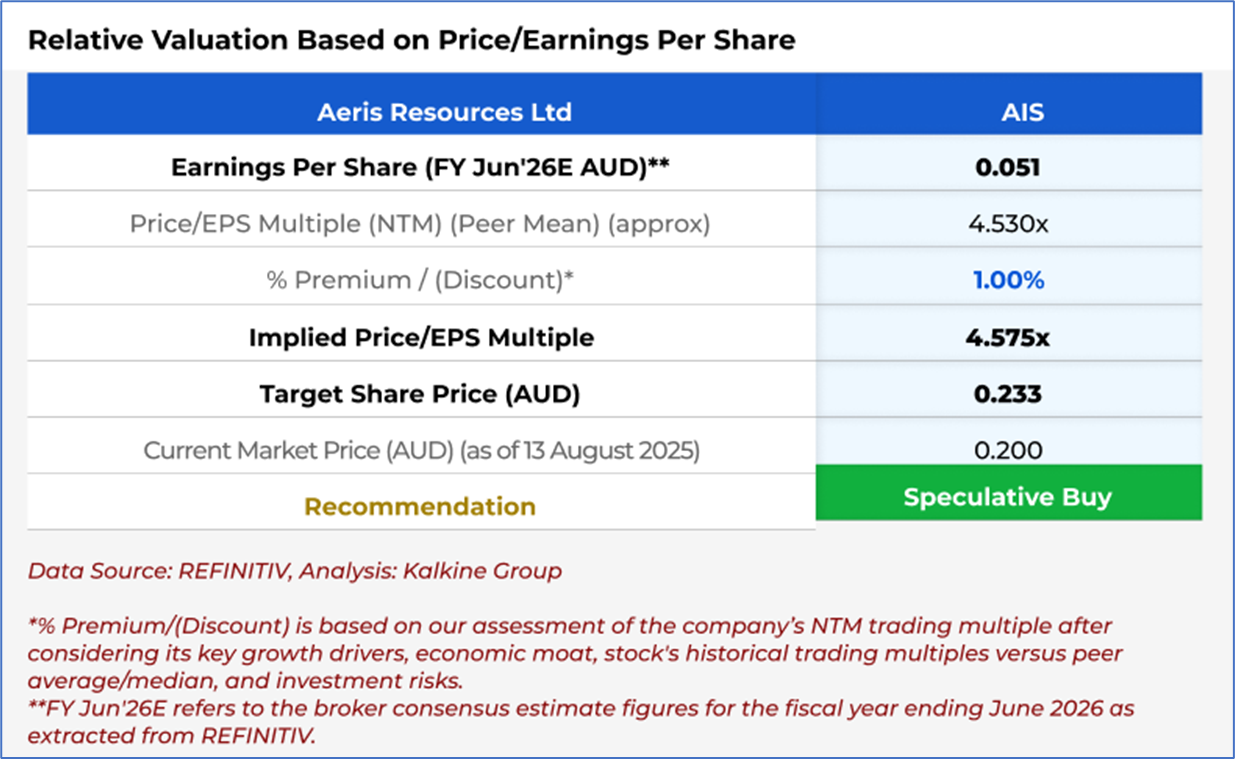Click the blue 1.00% premium value
1235x759 pixels.
(1008, 280)
